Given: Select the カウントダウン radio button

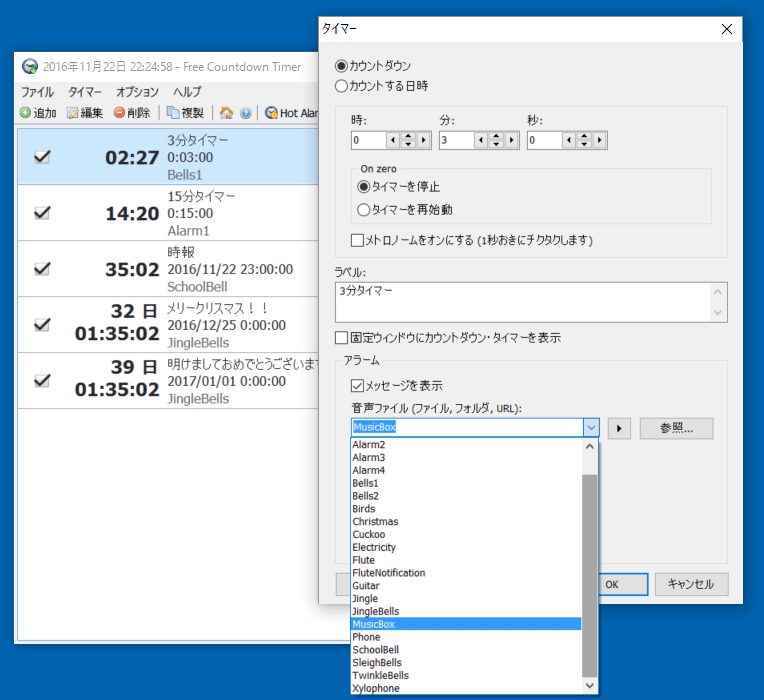Looking at the screenshot, I should pos(341,66).
